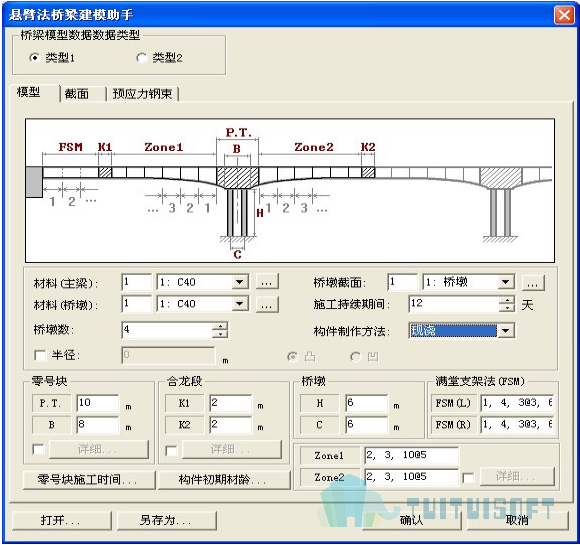
Task: Close the 悬臂法桥梁建模助手 dialog
Action: click(x=564, y=15)
